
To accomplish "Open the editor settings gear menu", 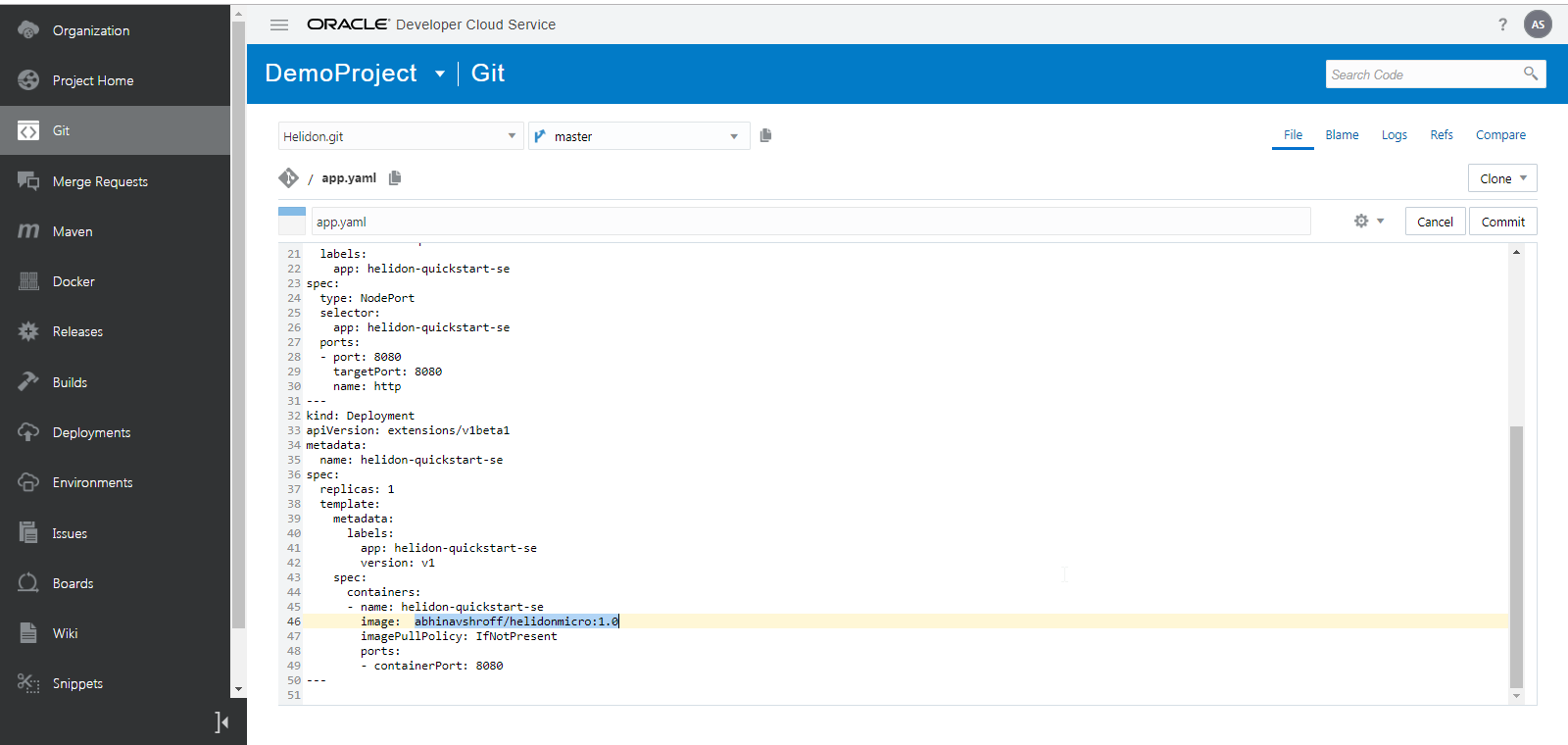I will point(1368,221).
